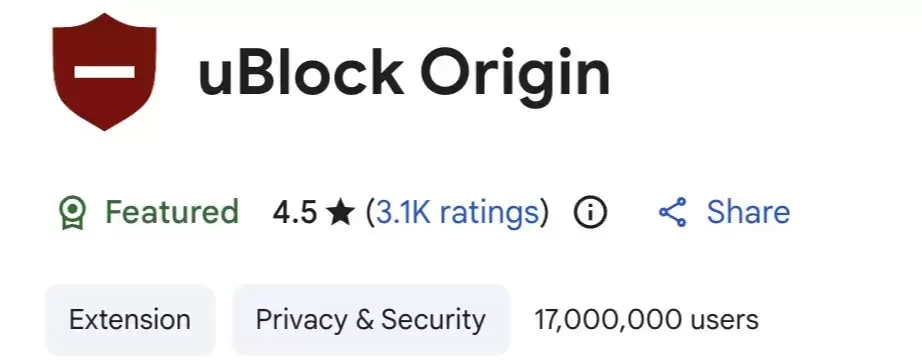The height and width of the screenshot is (360, 922).
Task: Click the word uBlock in the title
Action: (301, 73)
